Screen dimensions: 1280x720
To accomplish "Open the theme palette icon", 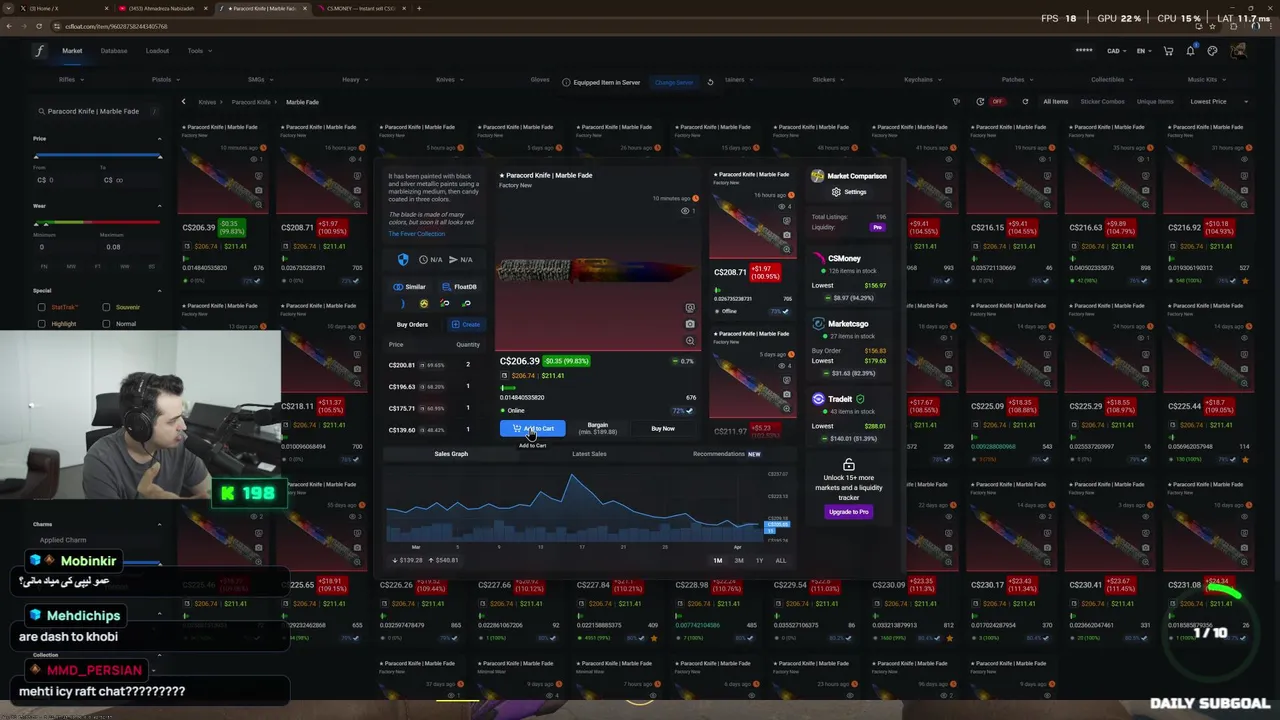I will pyautogui.click(x=1212, y=51).
